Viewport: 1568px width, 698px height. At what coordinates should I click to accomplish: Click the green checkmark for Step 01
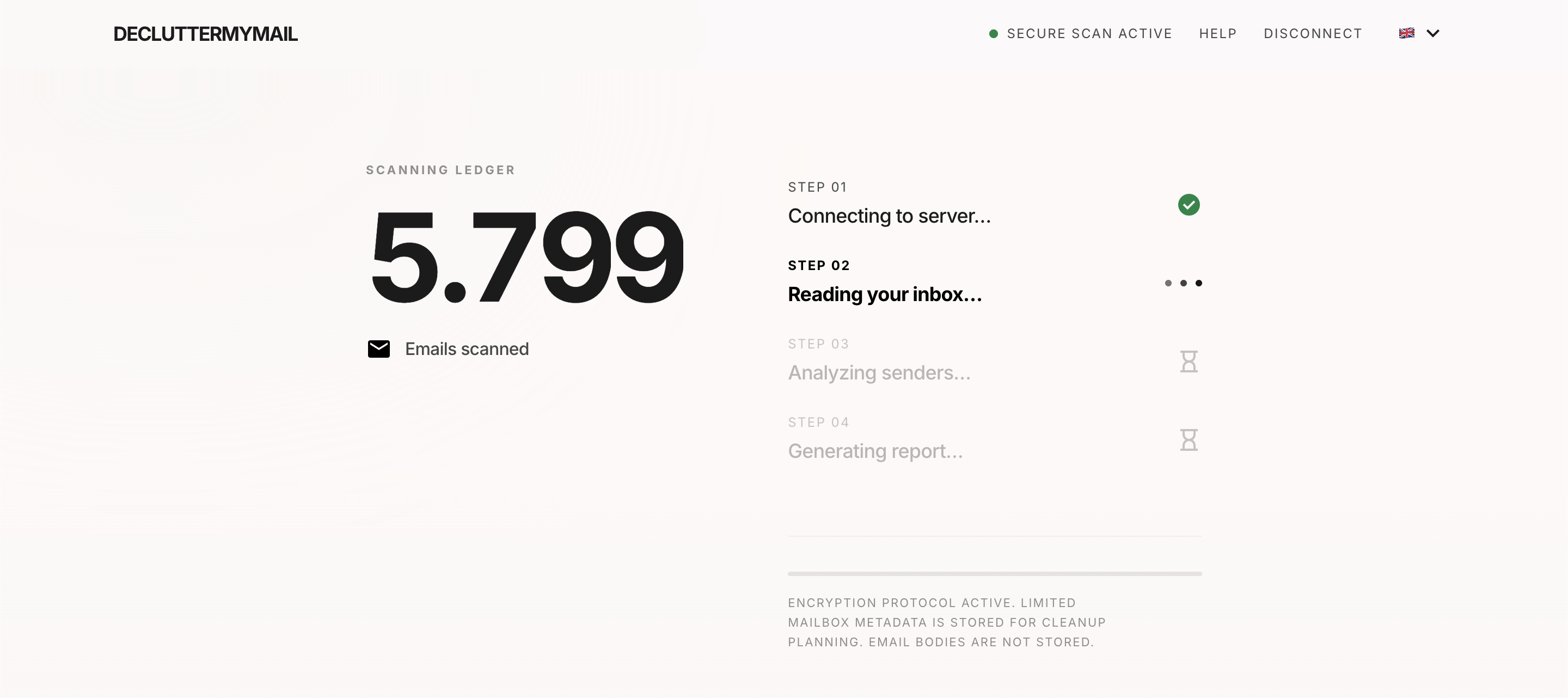pos(1188,205)
